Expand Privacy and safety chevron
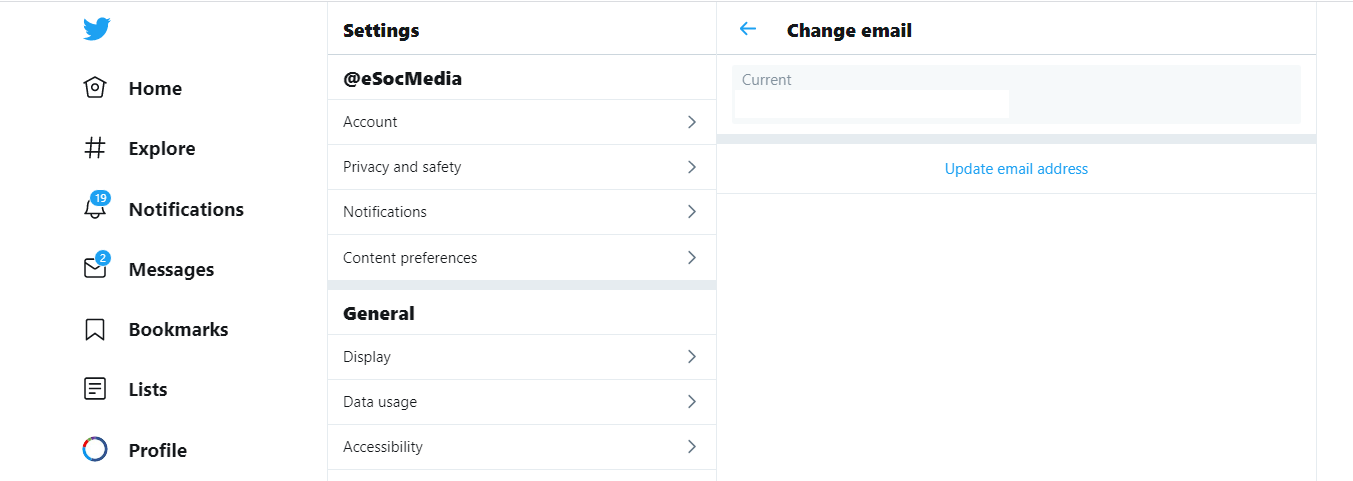 691,167
